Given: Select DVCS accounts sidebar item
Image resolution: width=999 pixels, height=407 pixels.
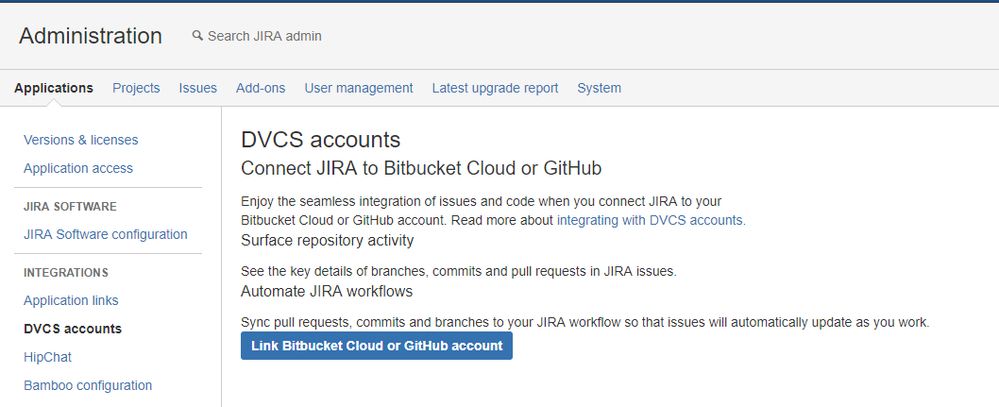Looking at the screenshot, I should pyautogui.click(x=73, y=329).
